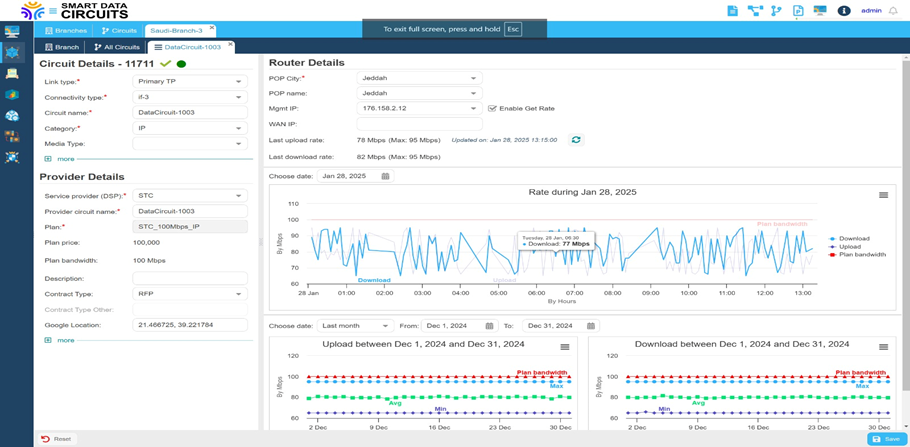Open the monitor dashboard icon in left sidebar
The height and width of the screenshot is (447, 910).
click(x=12, y=32)
